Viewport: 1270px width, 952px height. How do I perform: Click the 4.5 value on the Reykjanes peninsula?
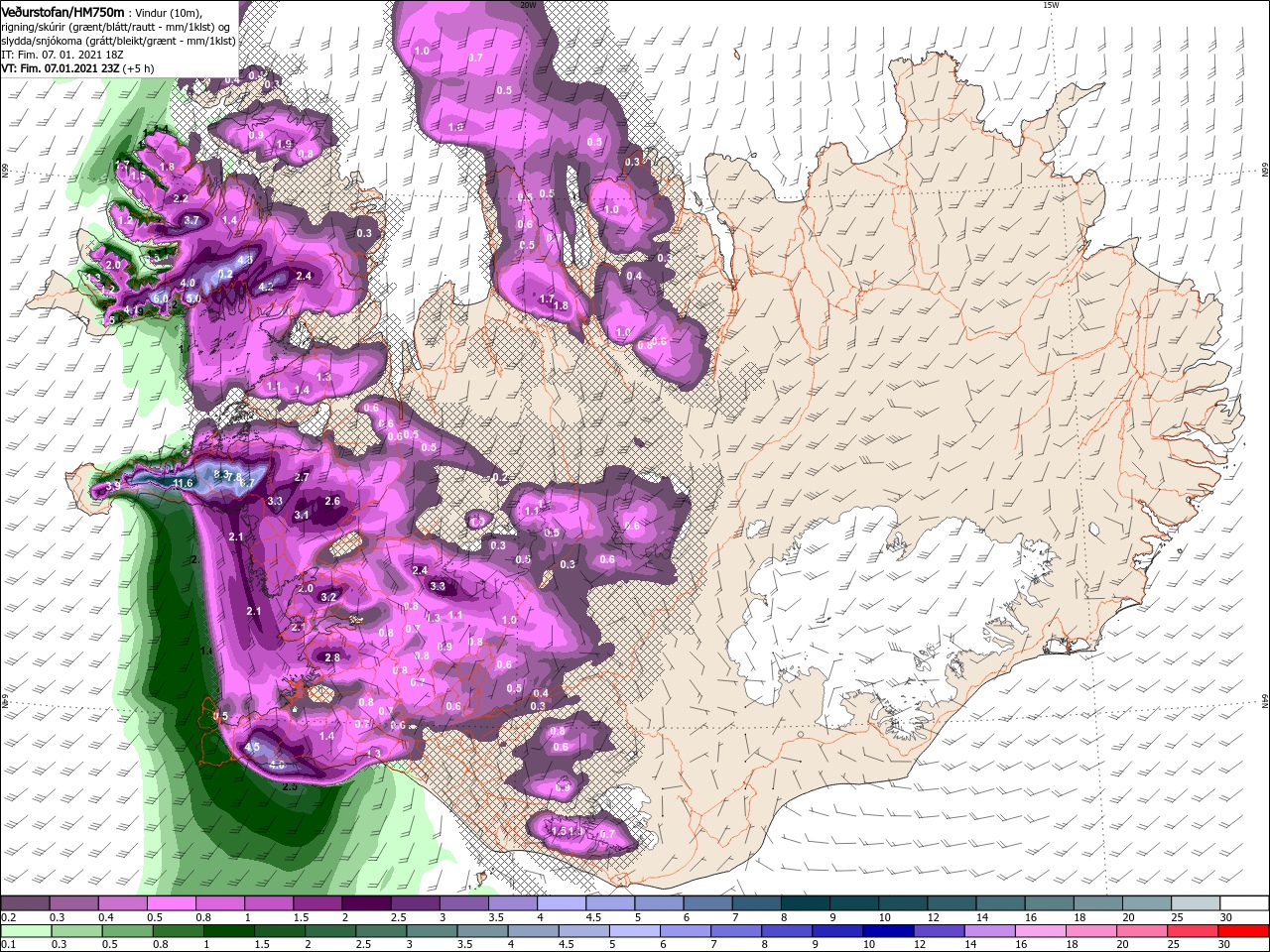[x=252, y=747]
